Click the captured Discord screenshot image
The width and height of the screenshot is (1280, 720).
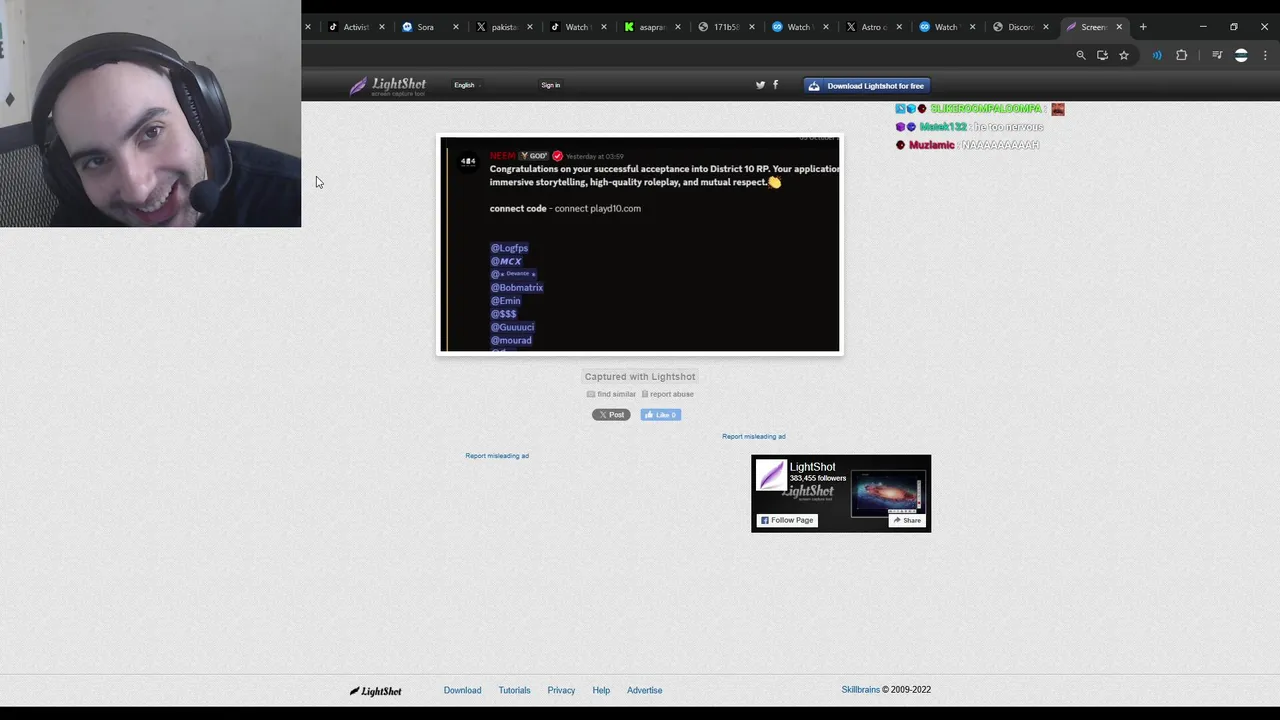point(640,244)
